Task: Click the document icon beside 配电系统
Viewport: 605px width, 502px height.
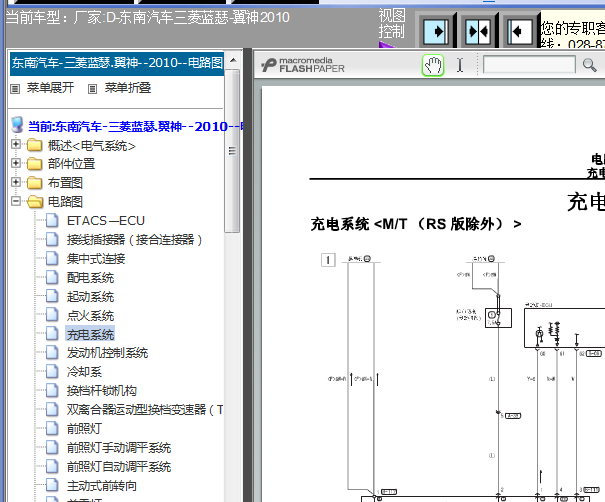Action: [x=52, y=277]
